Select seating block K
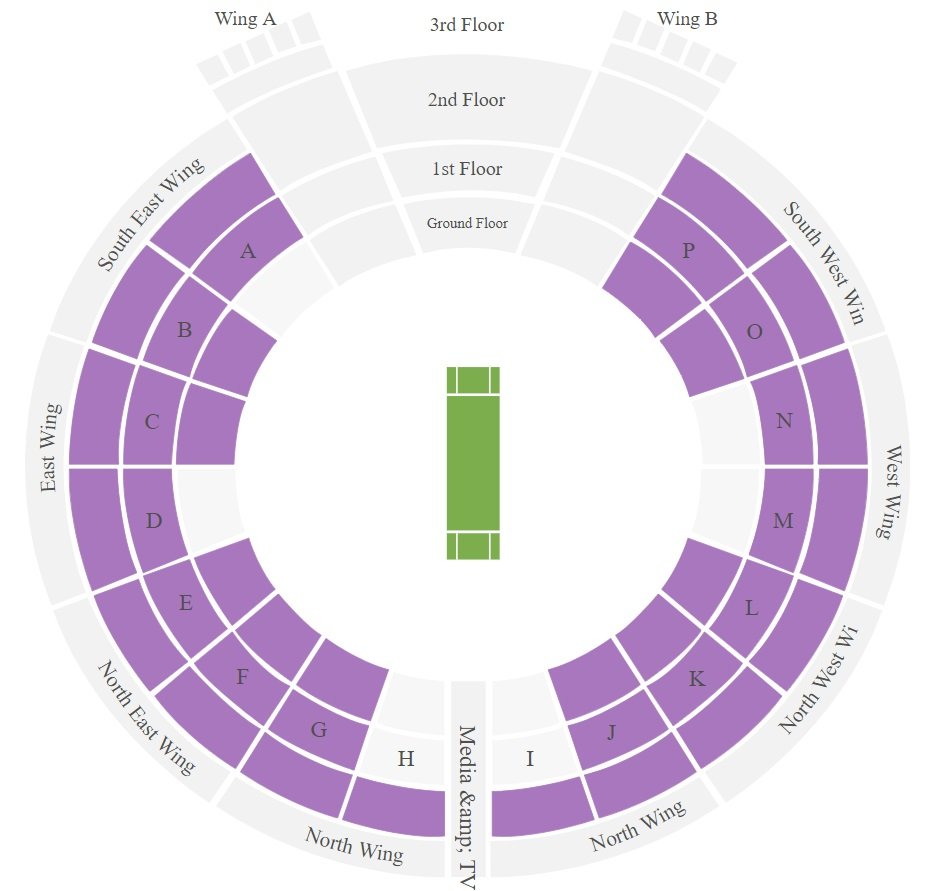Viewport: 943px width, 891px height. pyautogui.click(x=697, y=679)
